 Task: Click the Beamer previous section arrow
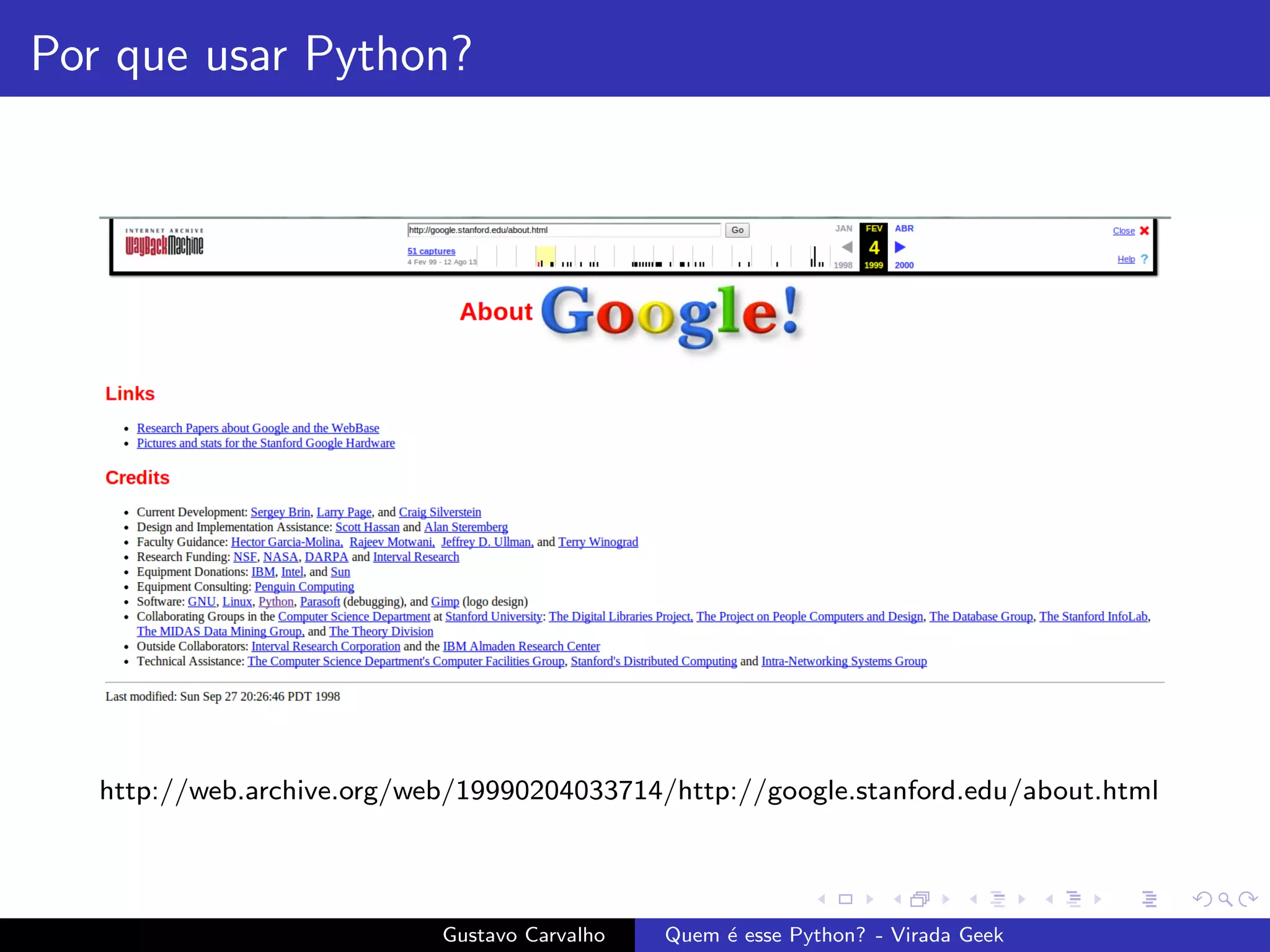(1049, 899)
